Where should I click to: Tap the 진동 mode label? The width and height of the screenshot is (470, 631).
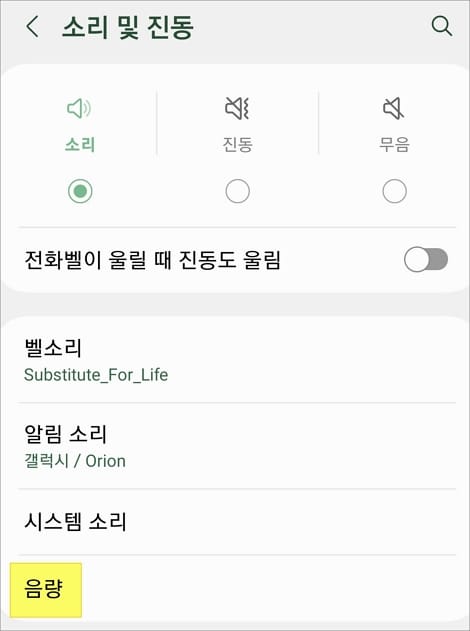[x=237, y=144]
